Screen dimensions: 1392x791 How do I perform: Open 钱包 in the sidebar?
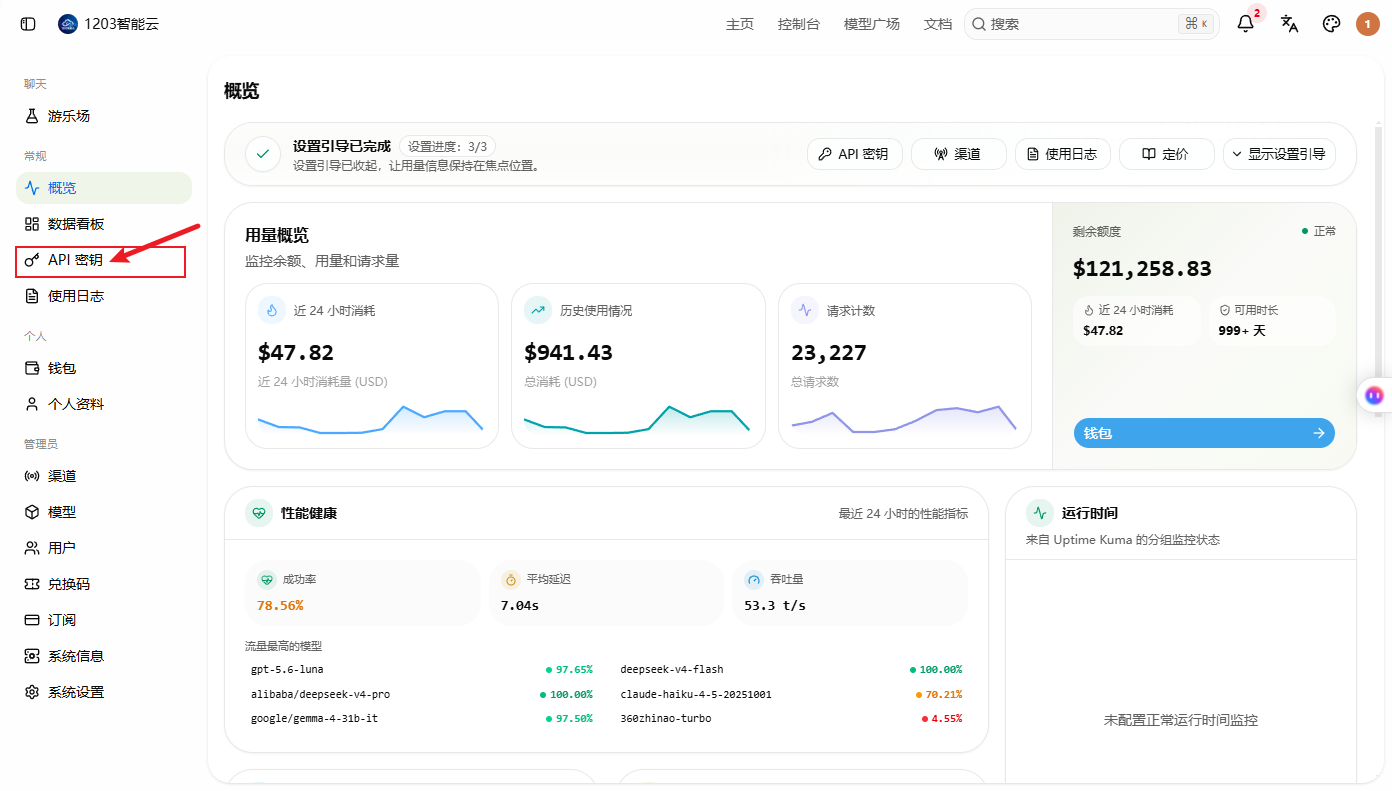click(x=104, y=368)
